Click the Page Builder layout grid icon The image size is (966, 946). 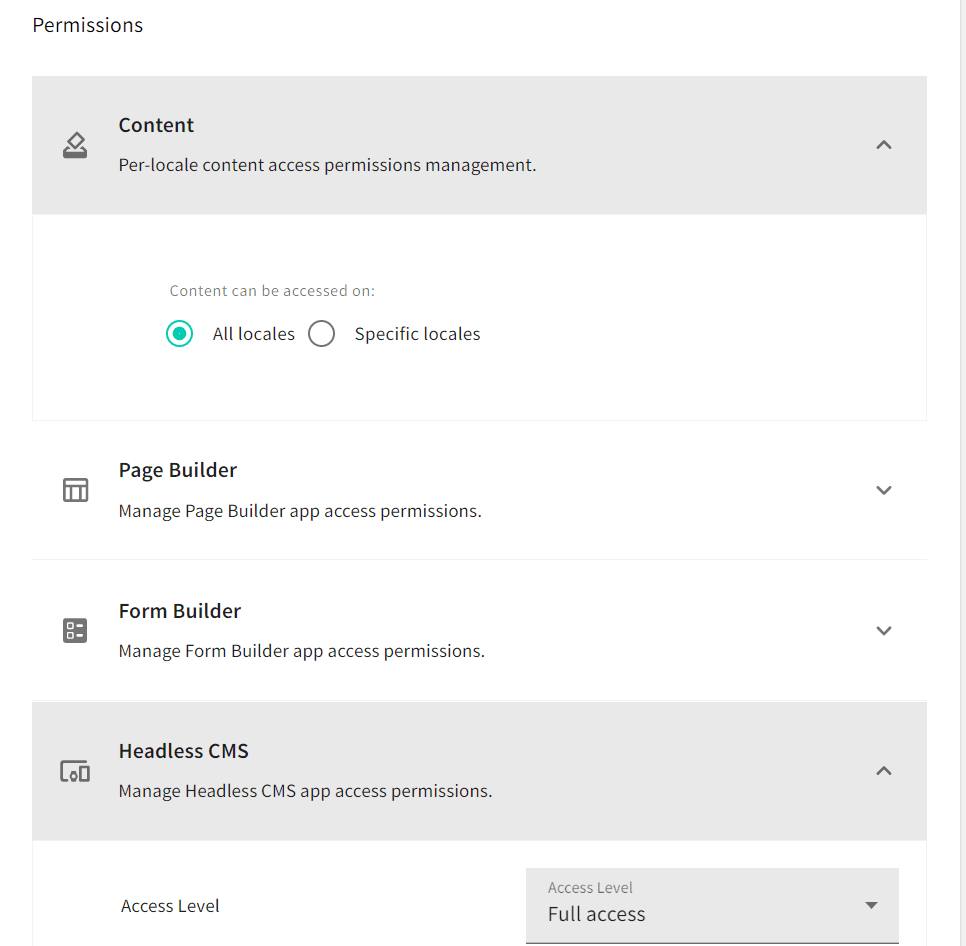(x=74, y=490)
